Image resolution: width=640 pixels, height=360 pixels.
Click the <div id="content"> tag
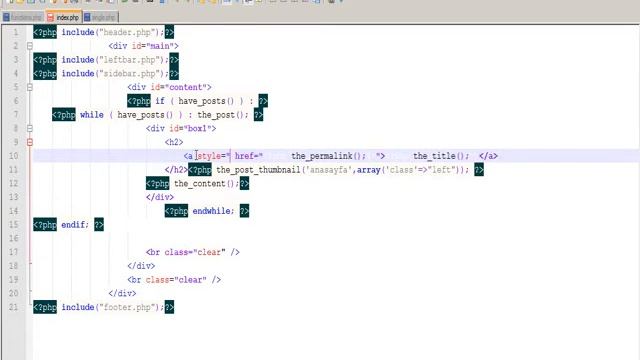pyautogui.click(x=169, y=87)
